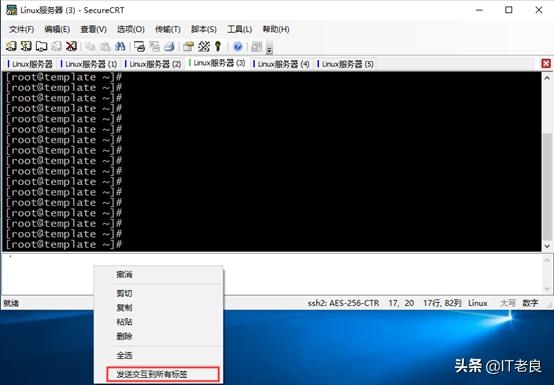This screenshot has width=554, height=385.
Task: Click the printer icon in toolbar
Action: pyautogui.click(x=169, y=46)
